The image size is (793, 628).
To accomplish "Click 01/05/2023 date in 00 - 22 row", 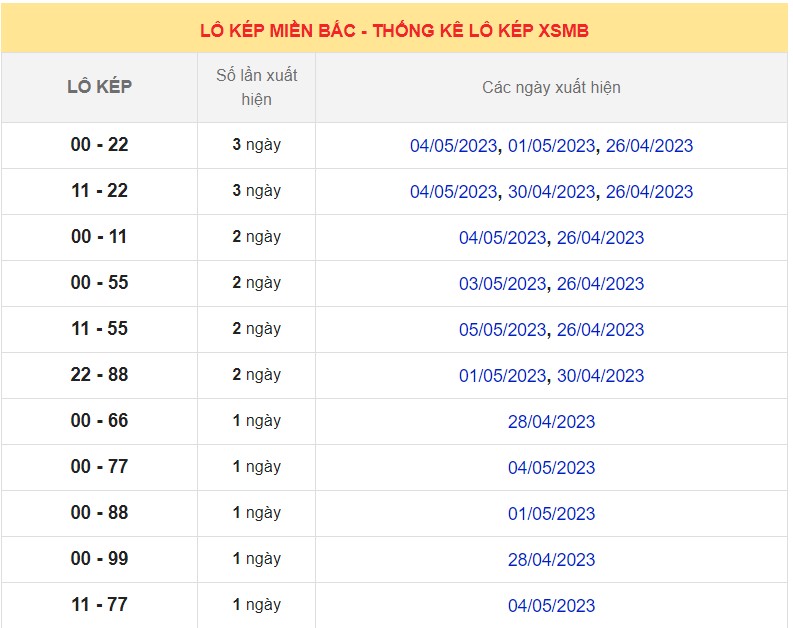I will point(551,146).
